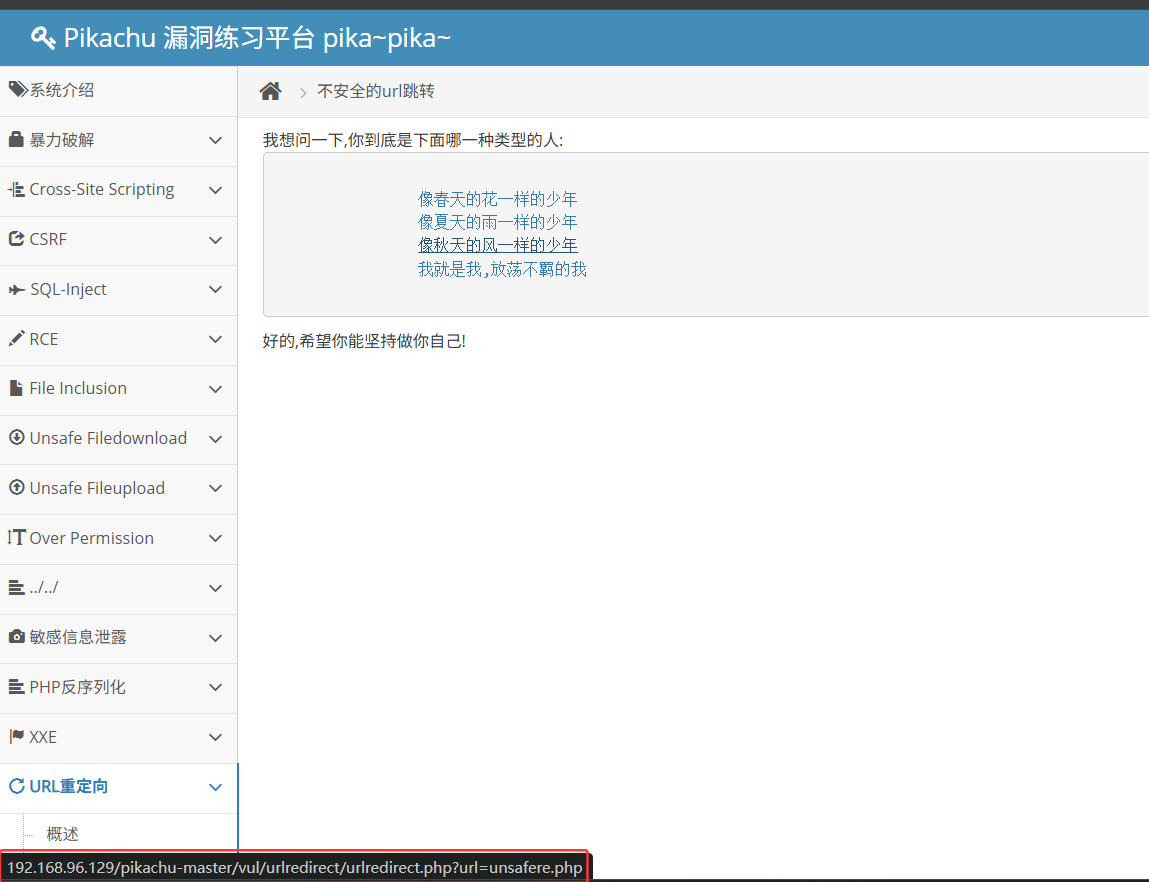Select the Cross-Site Scripting menu label
Screen dimensions: 1149x882
coord(102,190)
